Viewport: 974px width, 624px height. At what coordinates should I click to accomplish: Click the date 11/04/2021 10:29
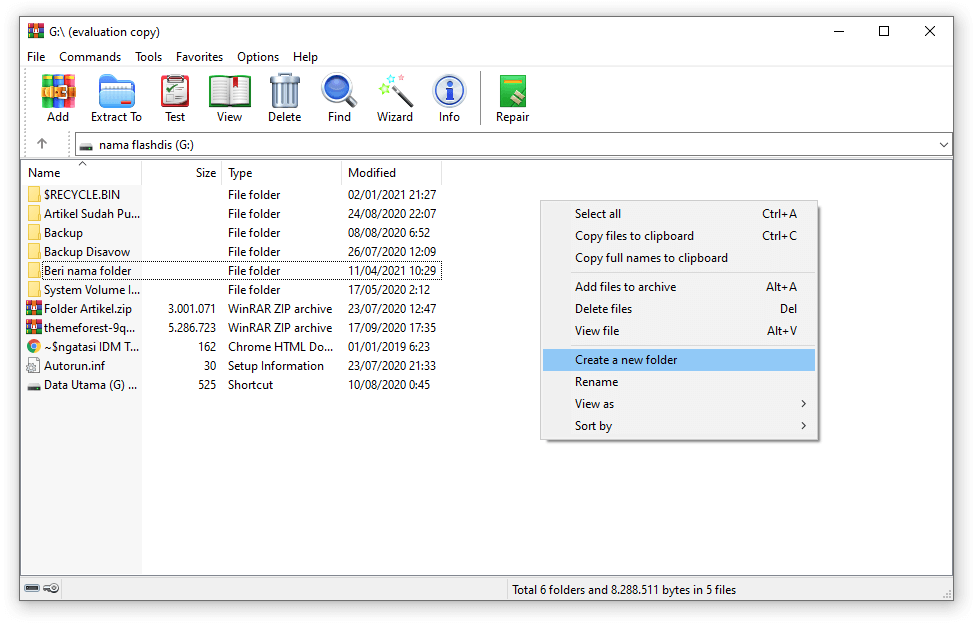pos(392,271)
